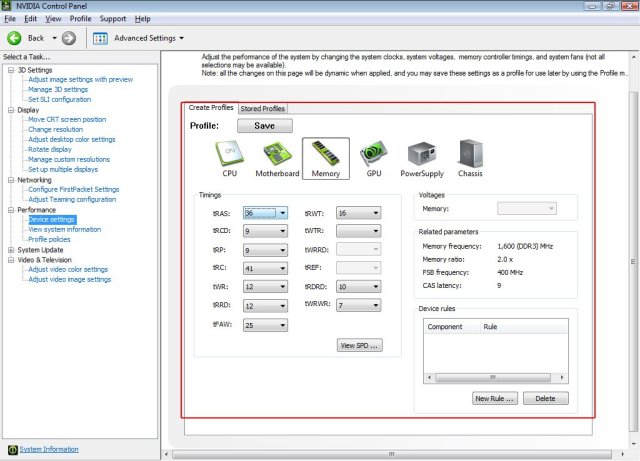Open the Edit menu

click(x=31, y=19)
